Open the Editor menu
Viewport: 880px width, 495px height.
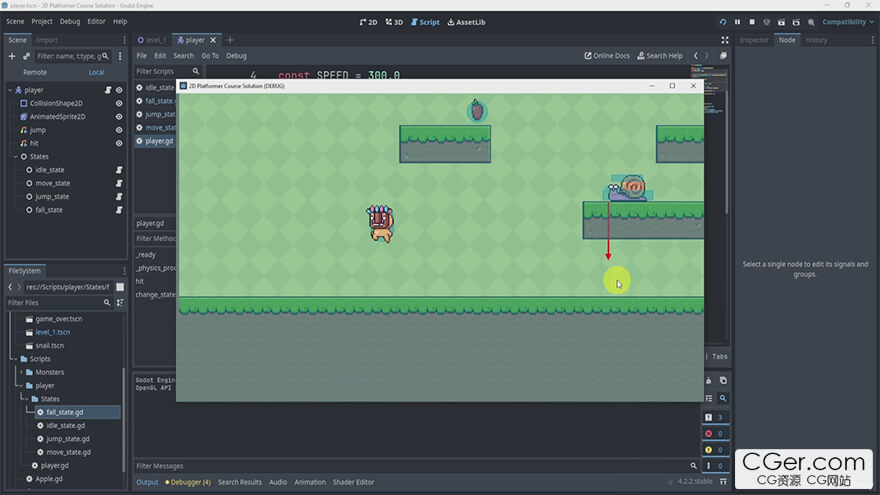click(96, 21)
